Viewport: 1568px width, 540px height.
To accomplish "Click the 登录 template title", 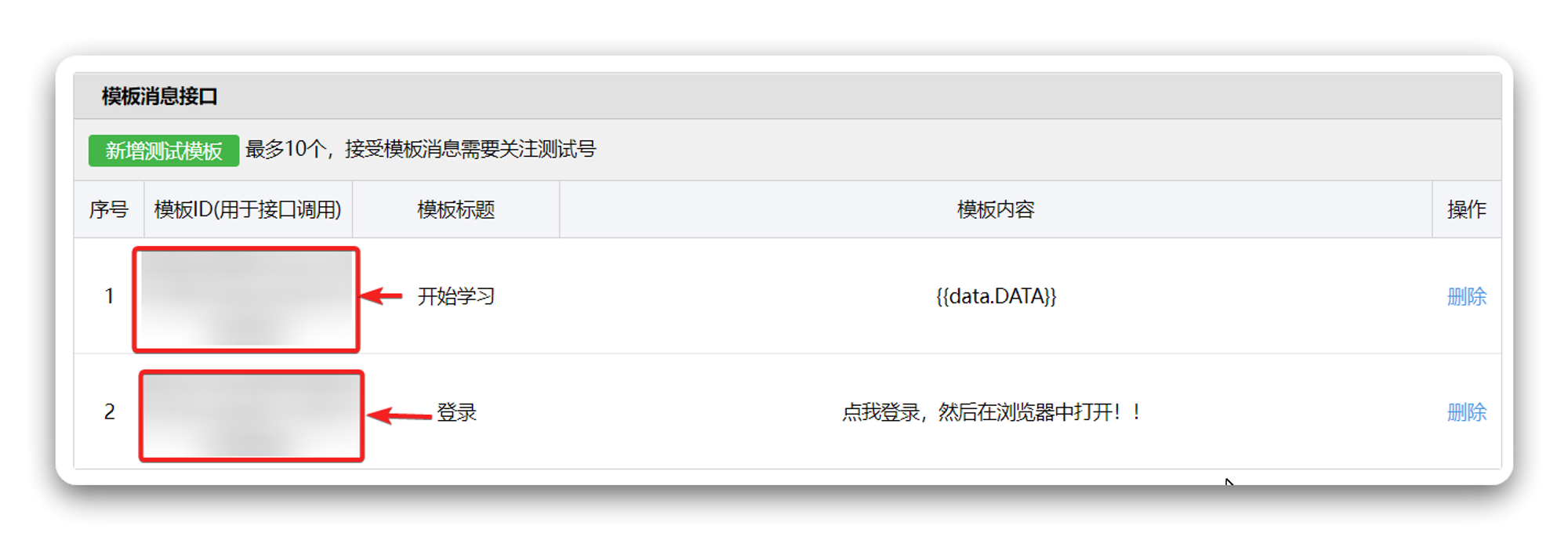I will 456,412.
